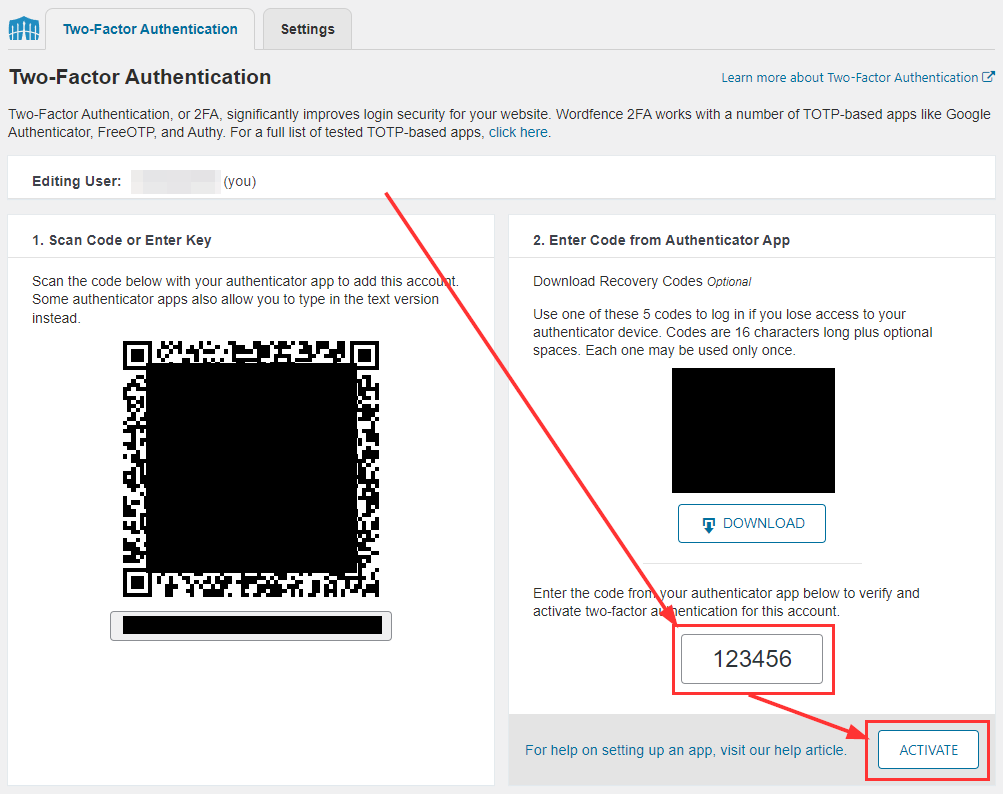Click the Download recovery codes button
Screen dimensions: 1003x794
click(752, 523)
